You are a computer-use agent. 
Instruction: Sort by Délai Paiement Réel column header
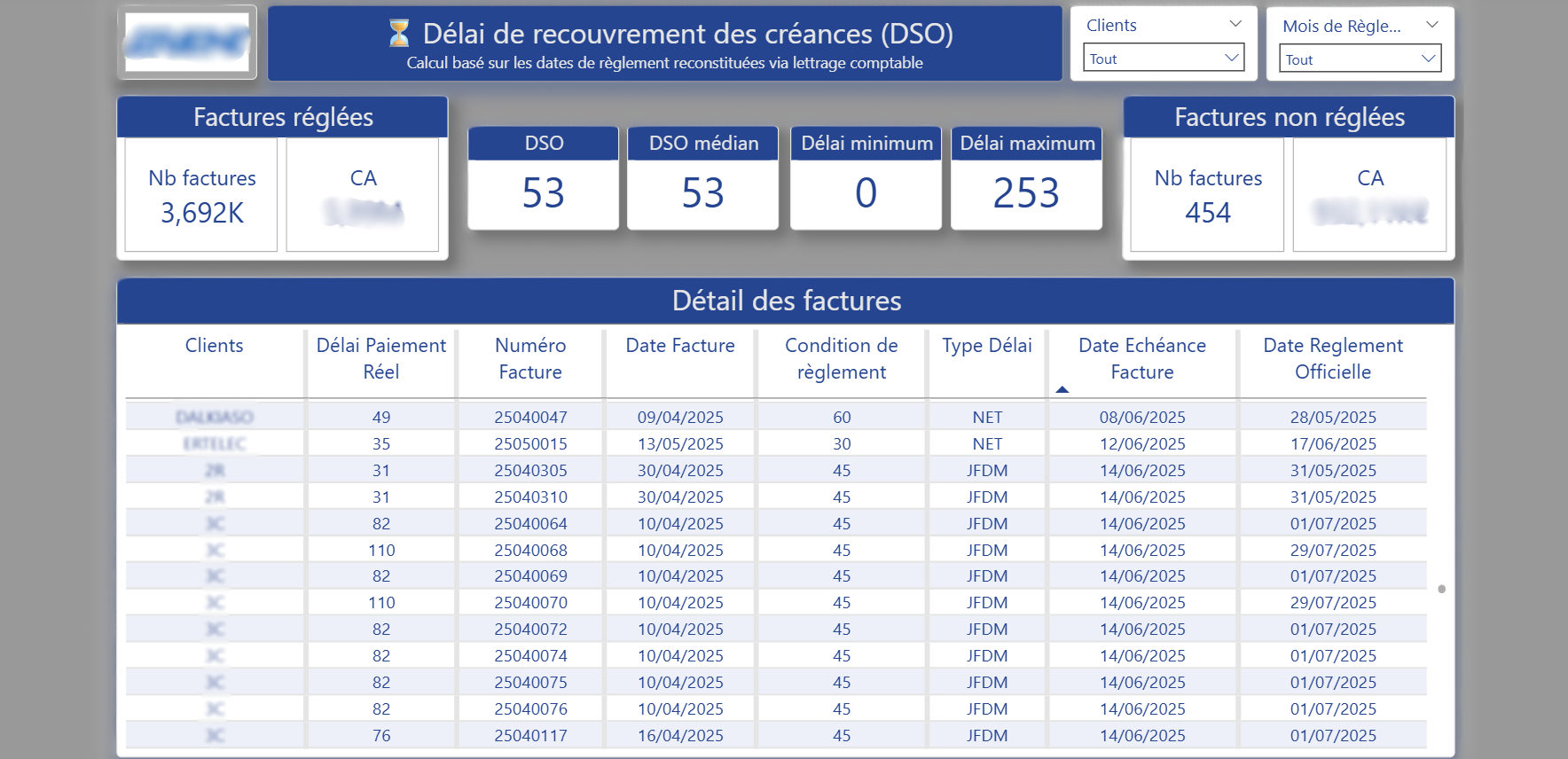(x=381, y=359)
